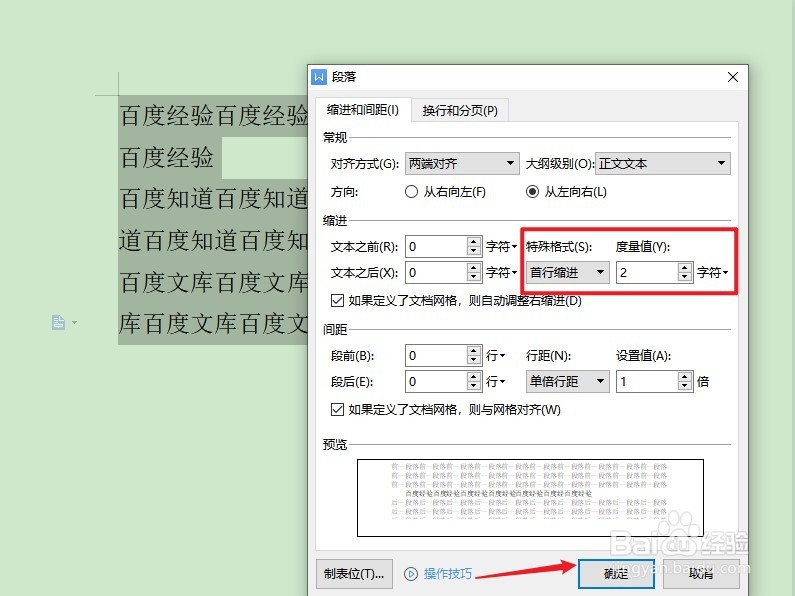Screen dimensions: 795x596
Task: Click the WPS Writer icon in dialog title
Action: click(319, 77)
